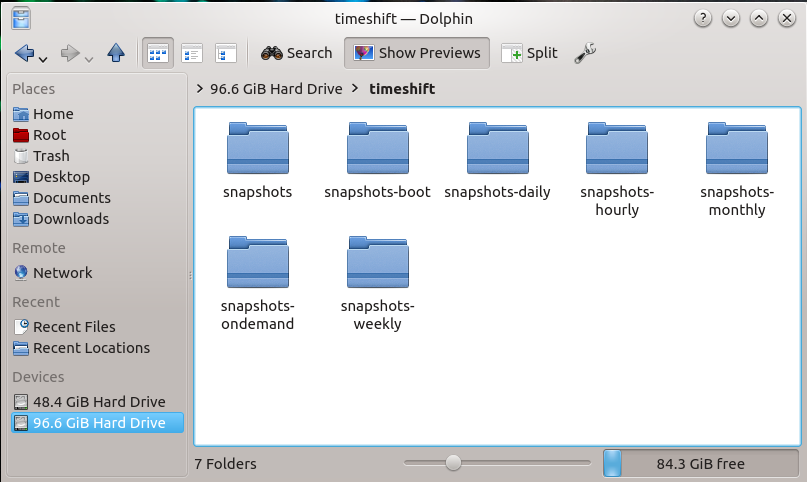
Task: Open the Back history dropdown arrow
Action: [43, 60]
